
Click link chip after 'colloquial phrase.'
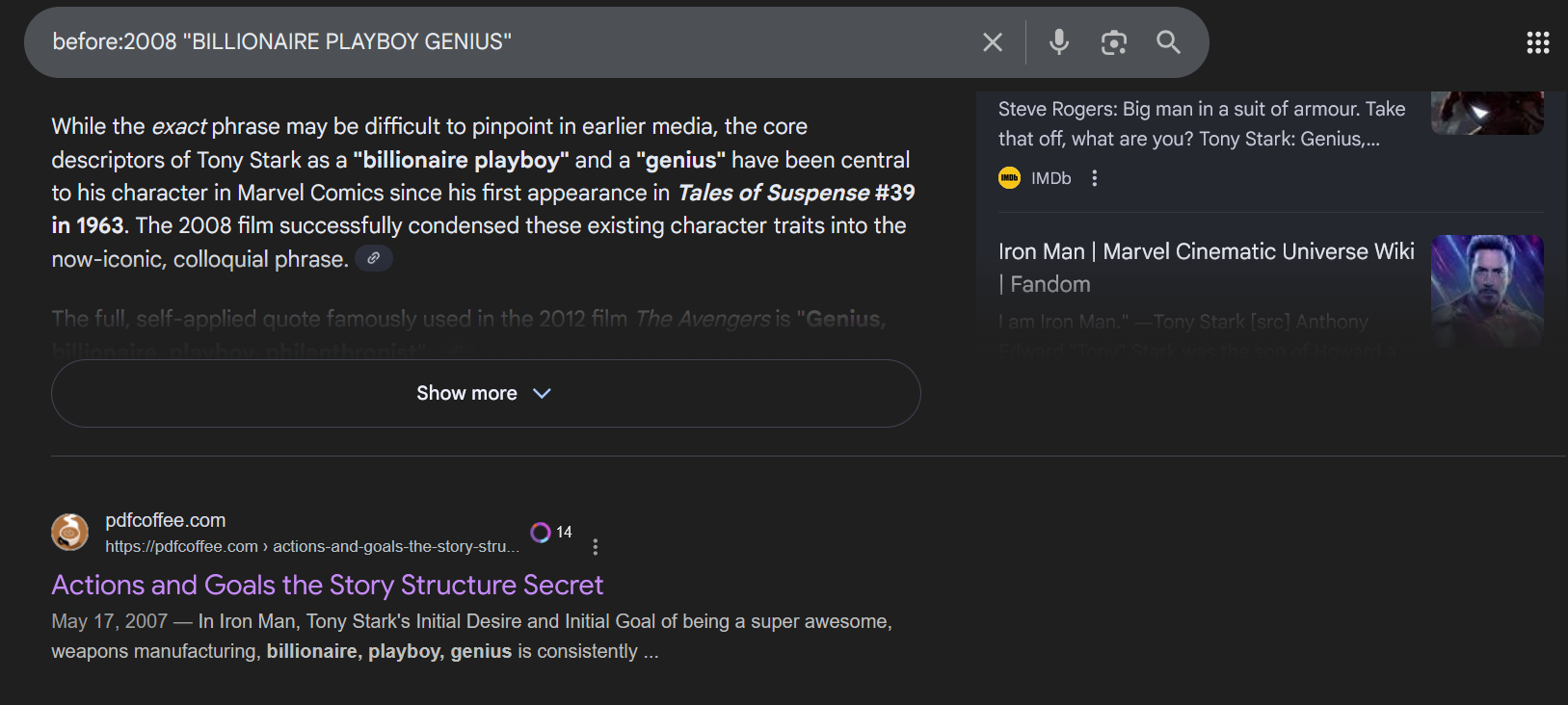374,259
